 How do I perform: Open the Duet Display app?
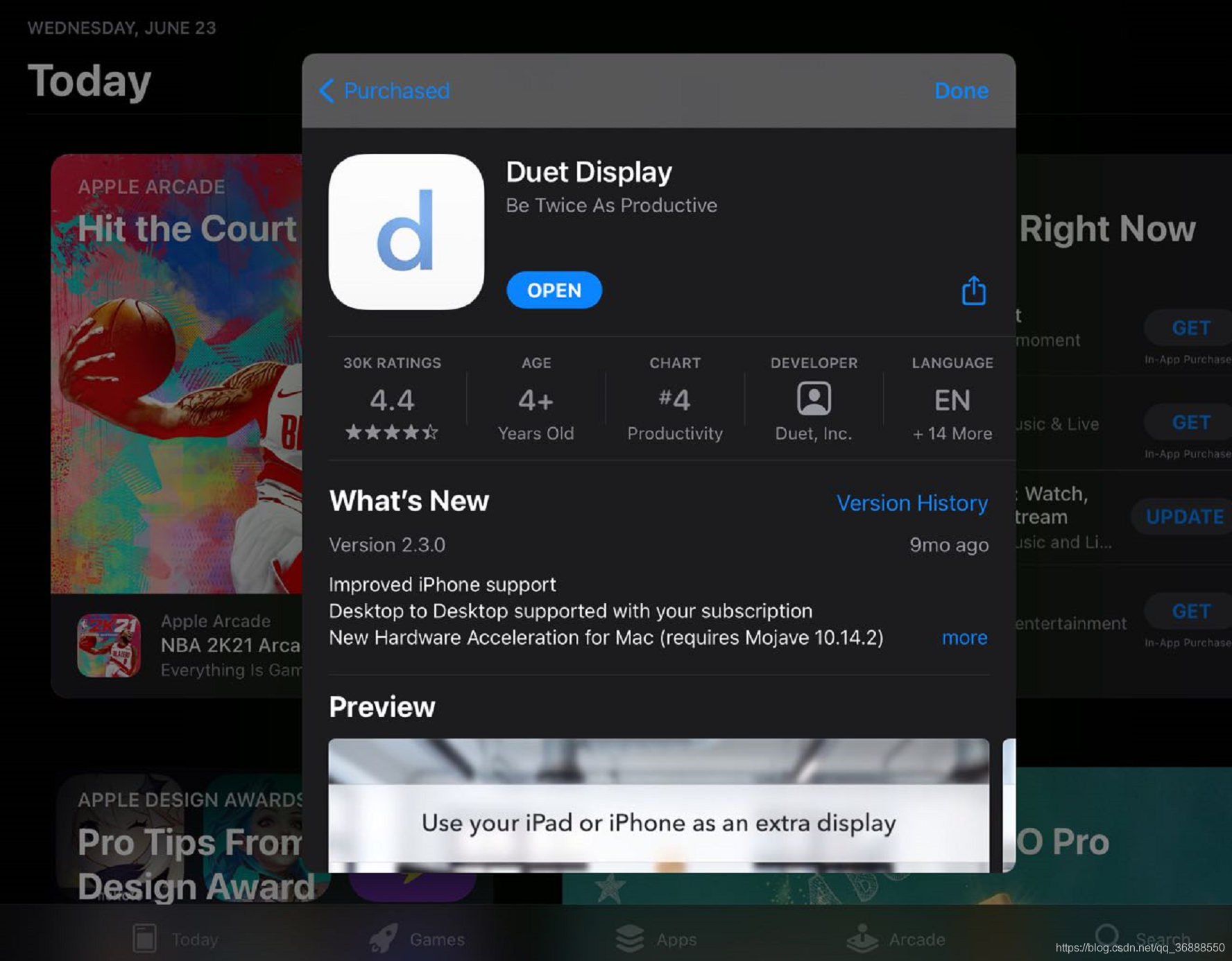pyautogui.click(x=554, y=290)
